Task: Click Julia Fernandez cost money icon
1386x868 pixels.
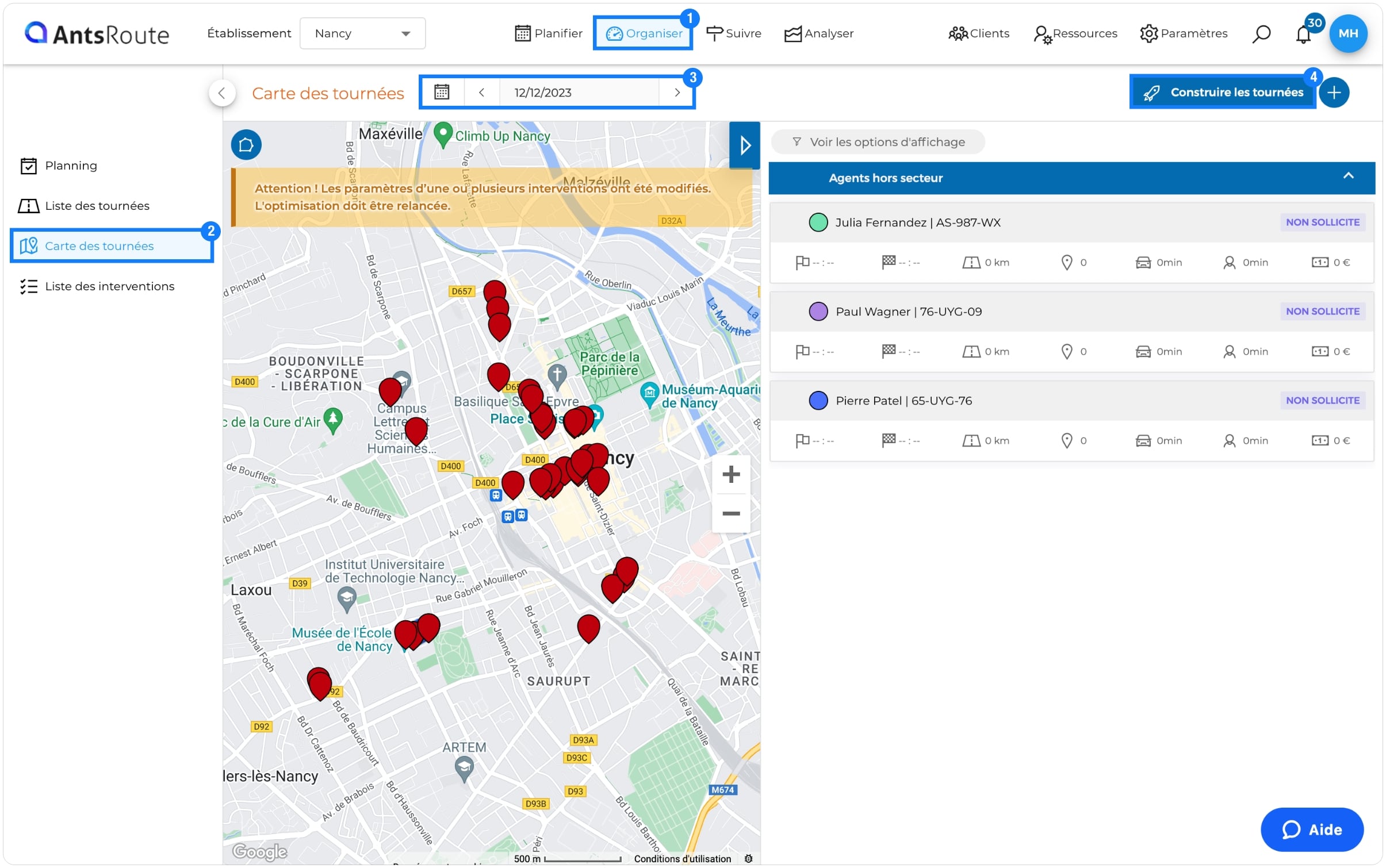Action: (1319, 263)
